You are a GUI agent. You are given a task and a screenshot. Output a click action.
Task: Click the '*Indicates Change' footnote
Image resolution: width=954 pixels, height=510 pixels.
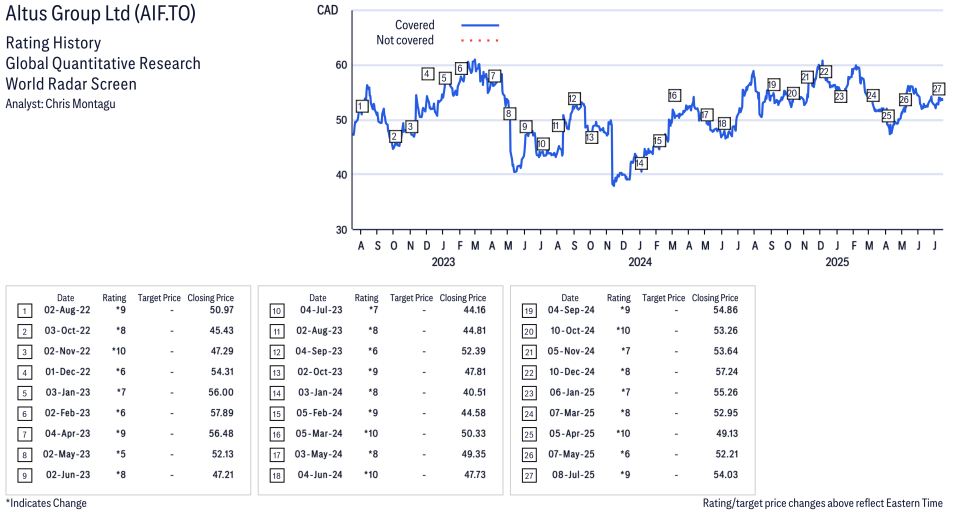pyautogui.click(x=46, y=503)
